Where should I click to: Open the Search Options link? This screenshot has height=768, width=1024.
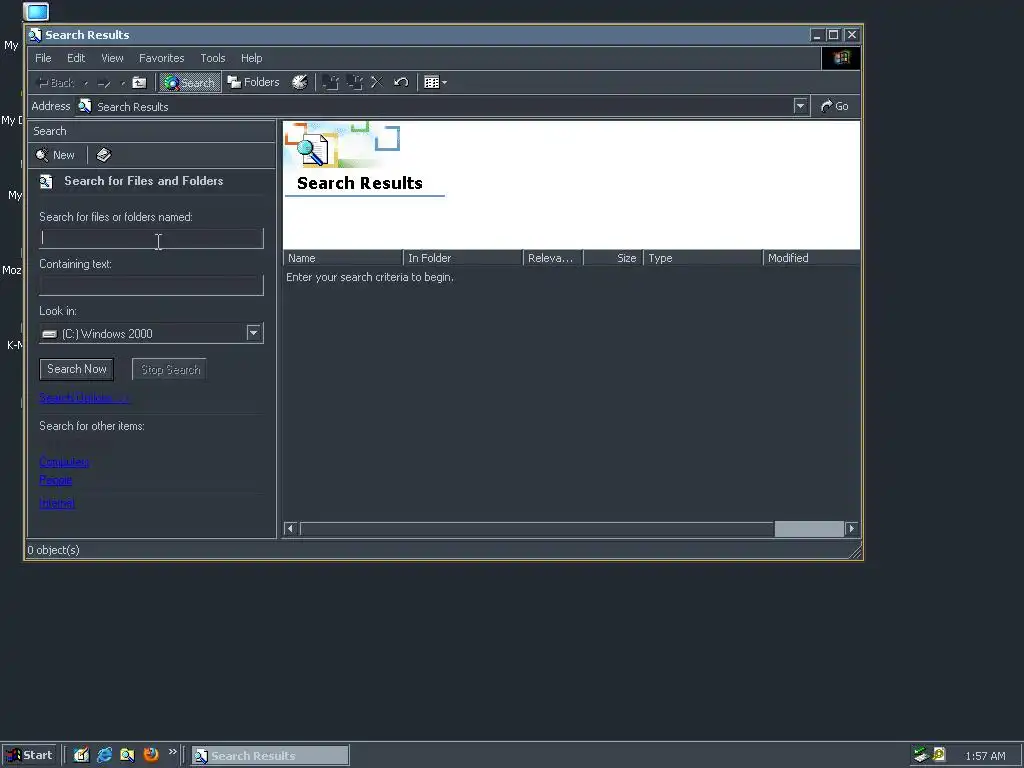point(84,398)
